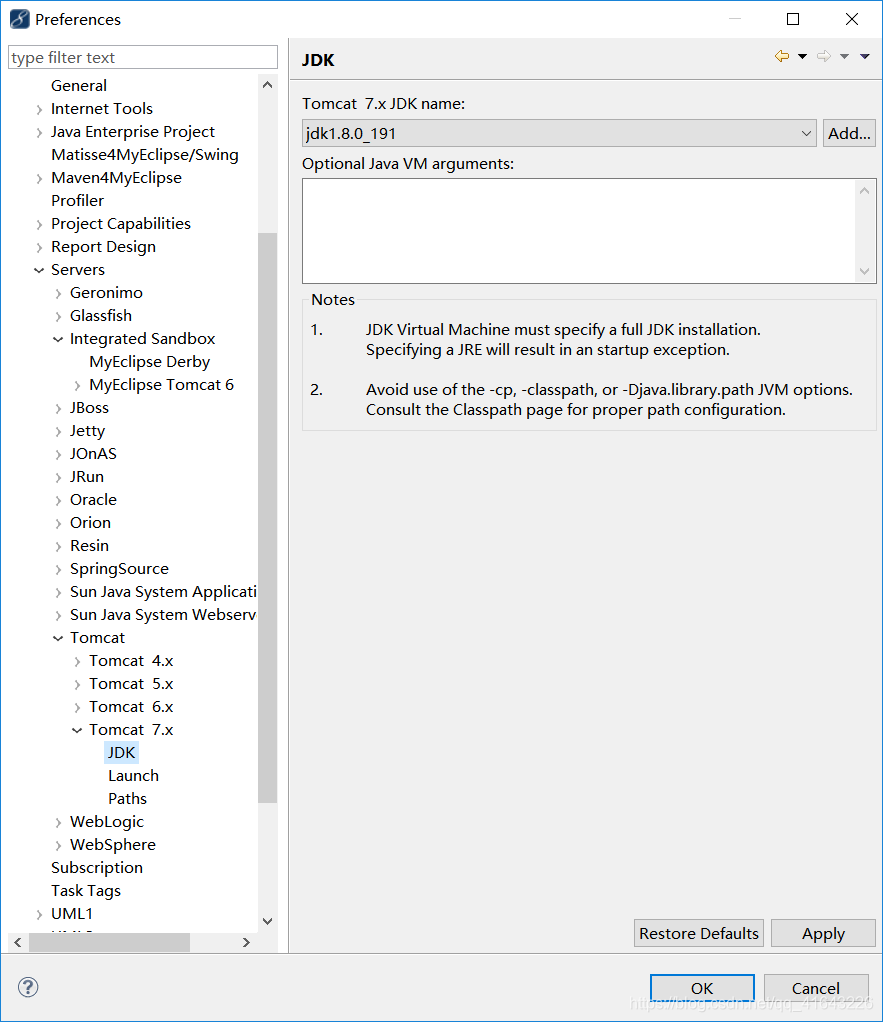883x1022 pixels.
Task: Close the Preferences window
Action: click(x=852, y=20)
